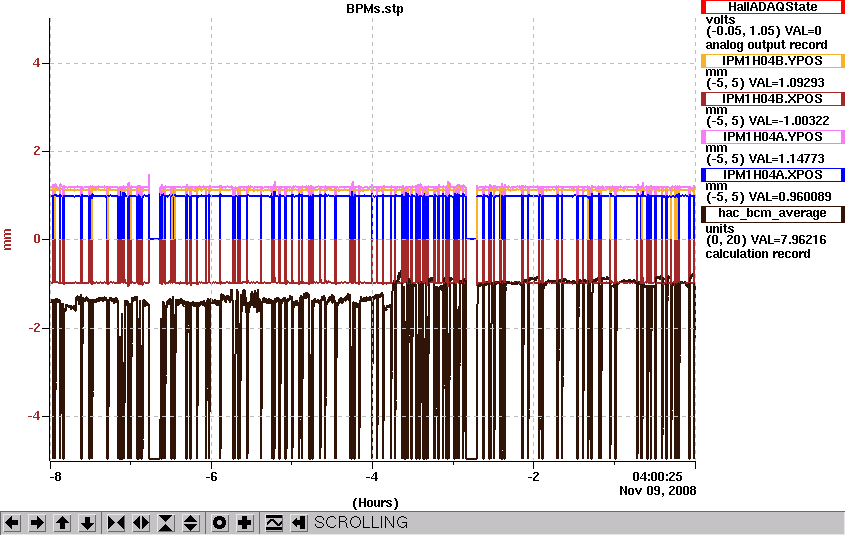This screenshot has width=845, height=535.
Task: Click the 'volts' unit under HallADAQState
Action: click(721, 20)
